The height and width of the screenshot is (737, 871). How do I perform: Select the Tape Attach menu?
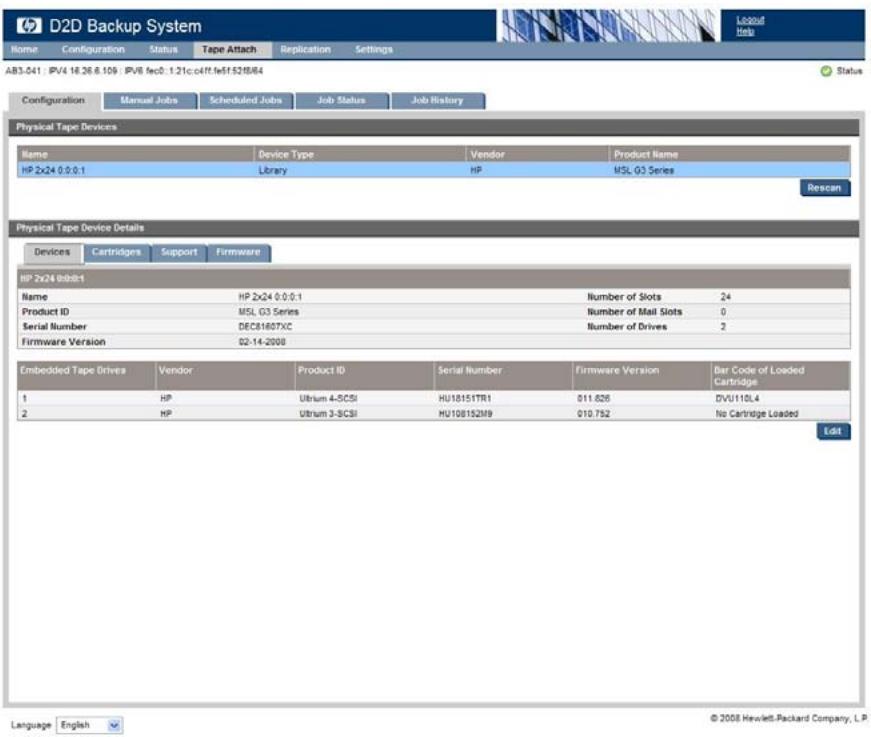point(233,49)
